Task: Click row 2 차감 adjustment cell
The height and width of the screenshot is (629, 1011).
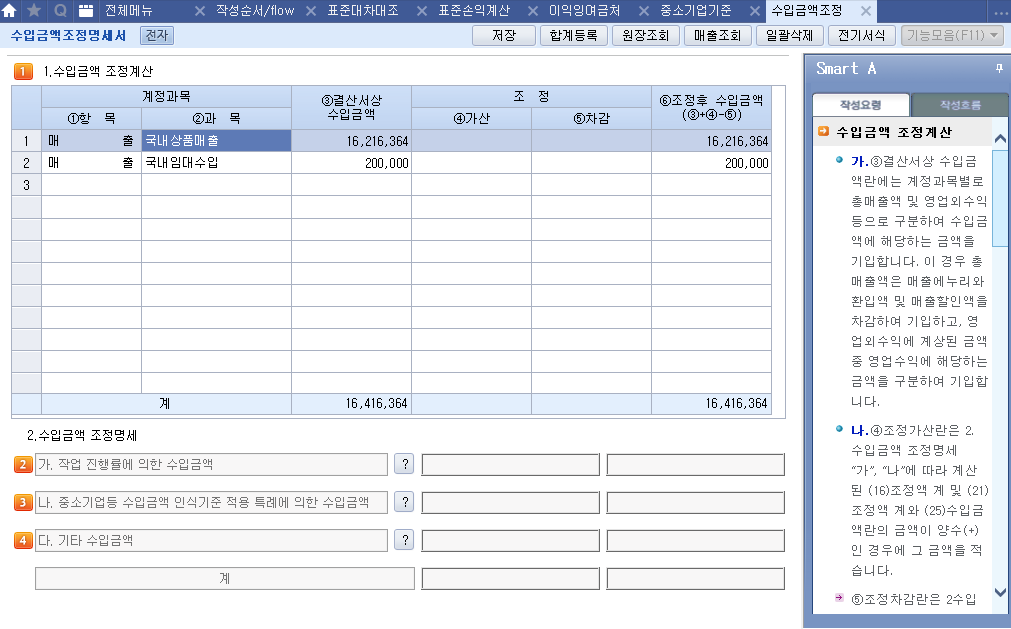Action: coord(591,162)
